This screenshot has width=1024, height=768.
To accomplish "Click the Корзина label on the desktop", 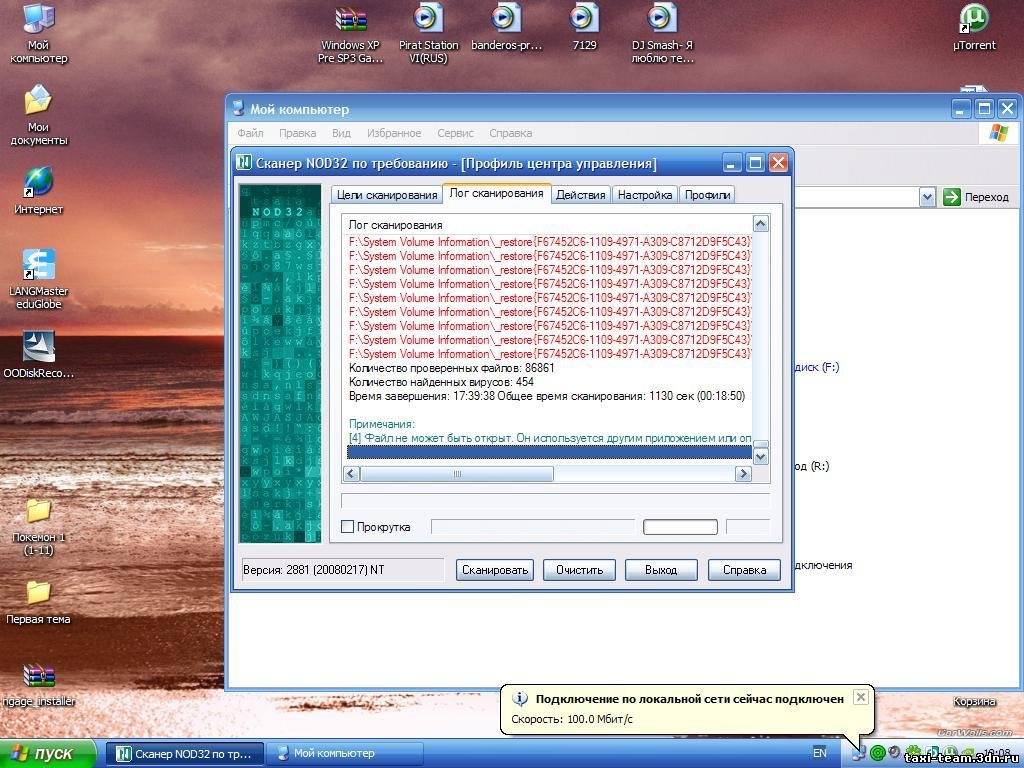I will tap(974, 701).
